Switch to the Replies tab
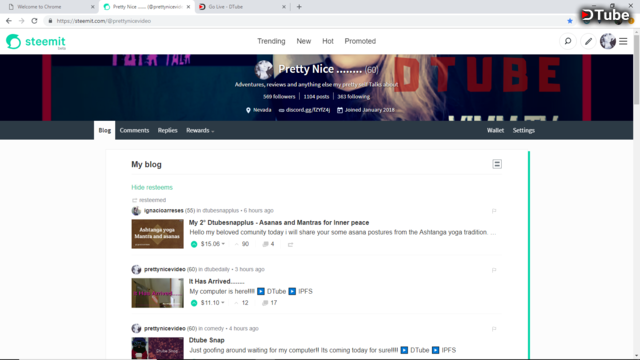Viewport: 640px width, 360px height. tap(167, 130)
